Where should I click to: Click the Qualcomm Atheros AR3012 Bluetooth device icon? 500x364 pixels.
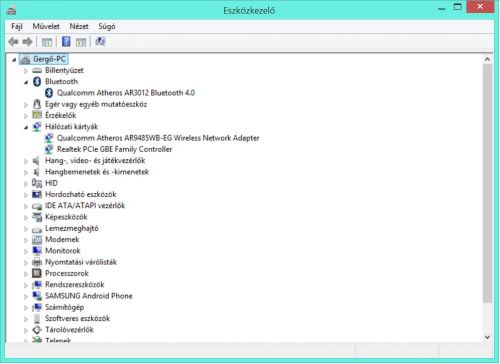49,93
